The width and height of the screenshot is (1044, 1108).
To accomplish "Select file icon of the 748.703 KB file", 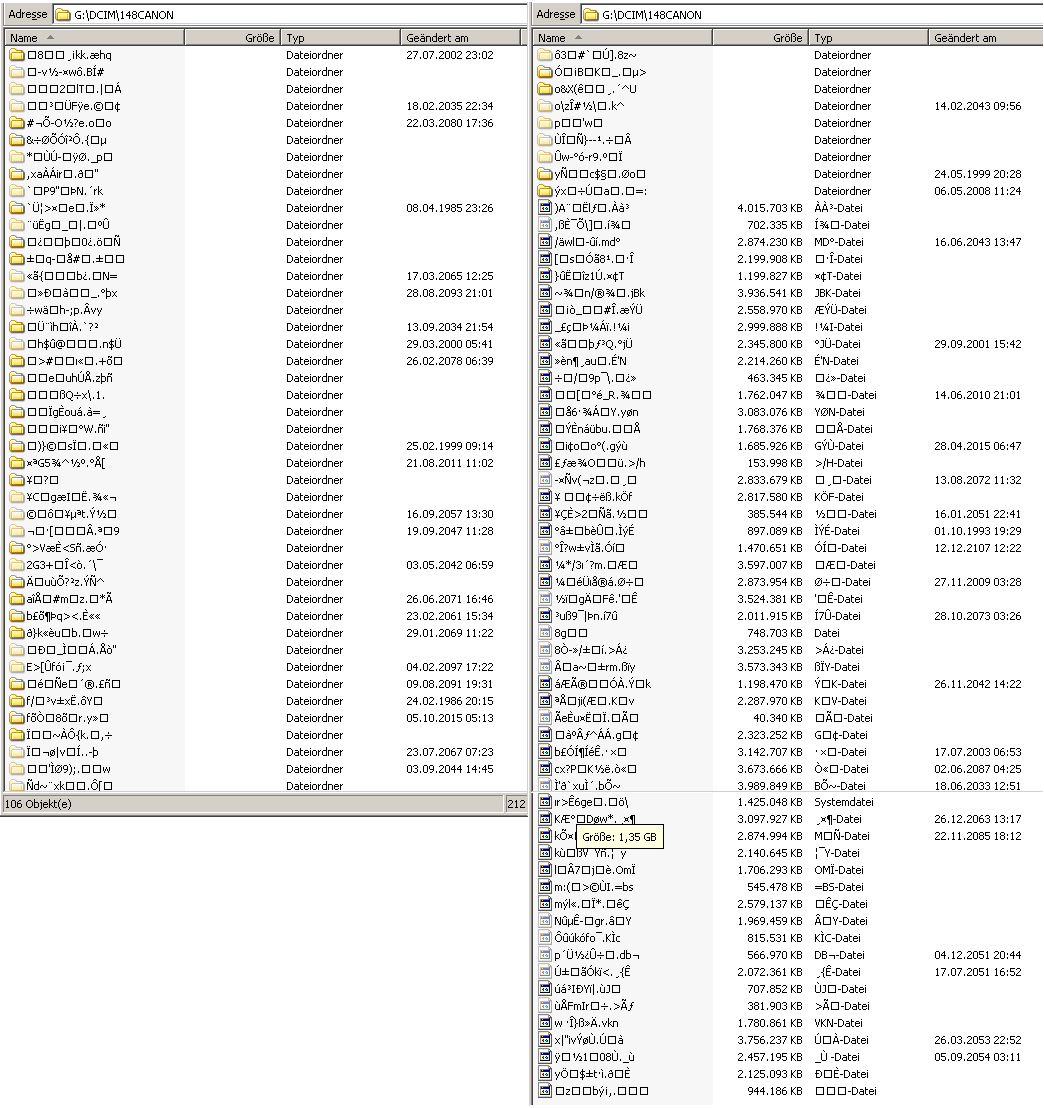I will click(x=544, y=633).
